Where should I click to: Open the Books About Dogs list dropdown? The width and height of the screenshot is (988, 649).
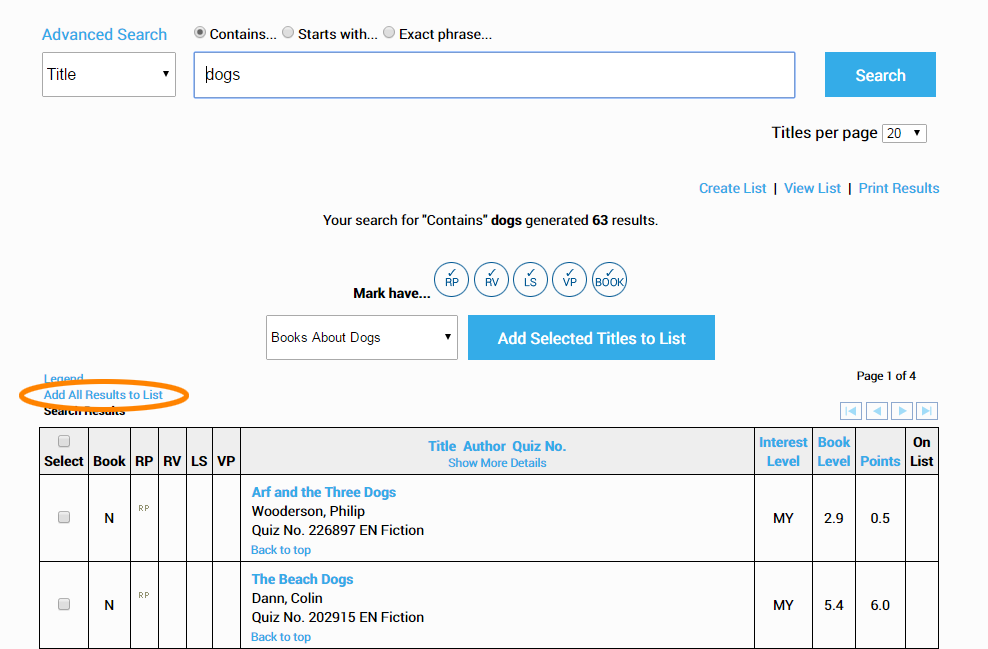pyautogui.click(x=362, y=338)
